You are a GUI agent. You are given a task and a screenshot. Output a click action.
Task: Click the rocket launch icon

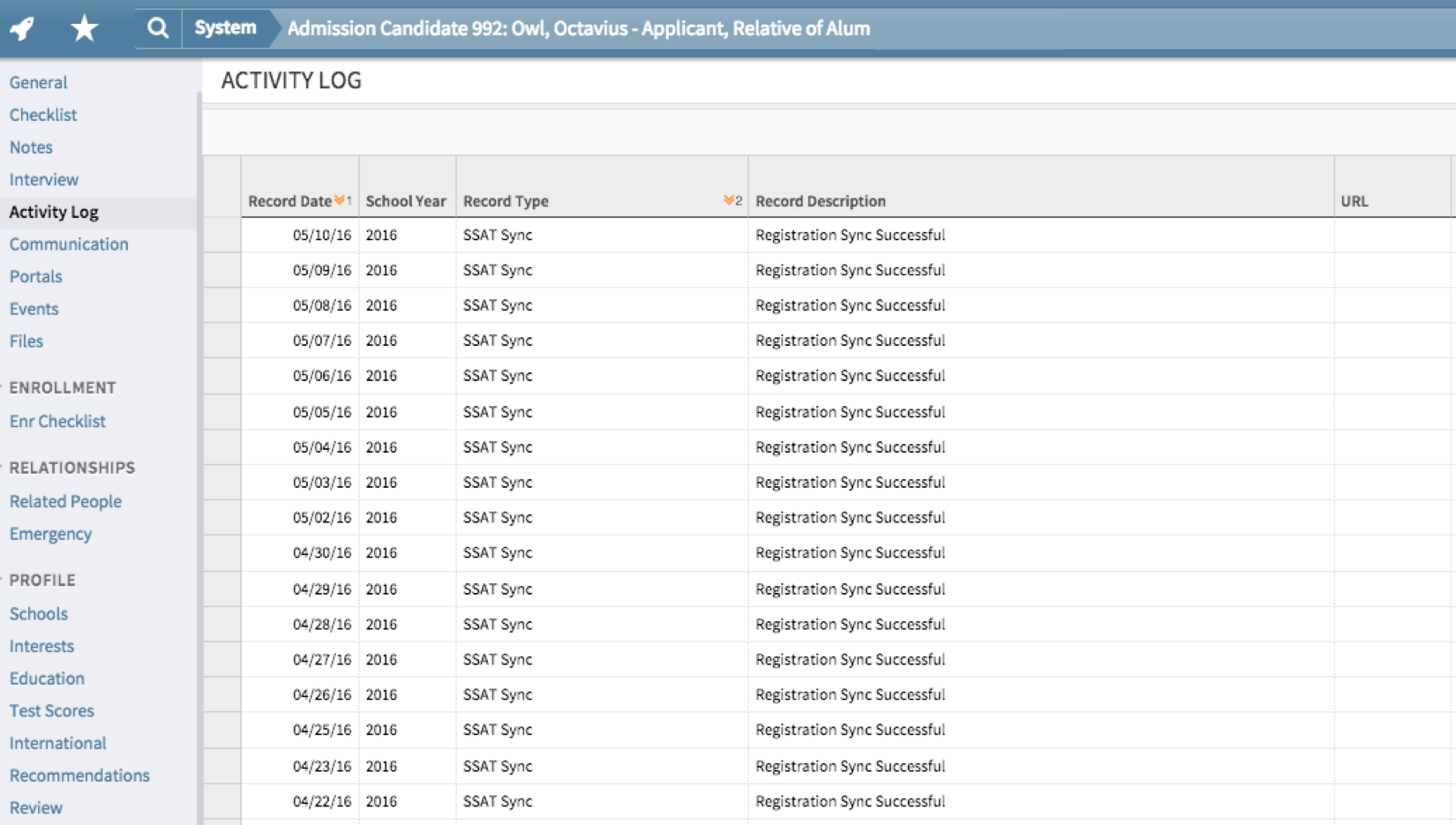(x=23, y=28)
